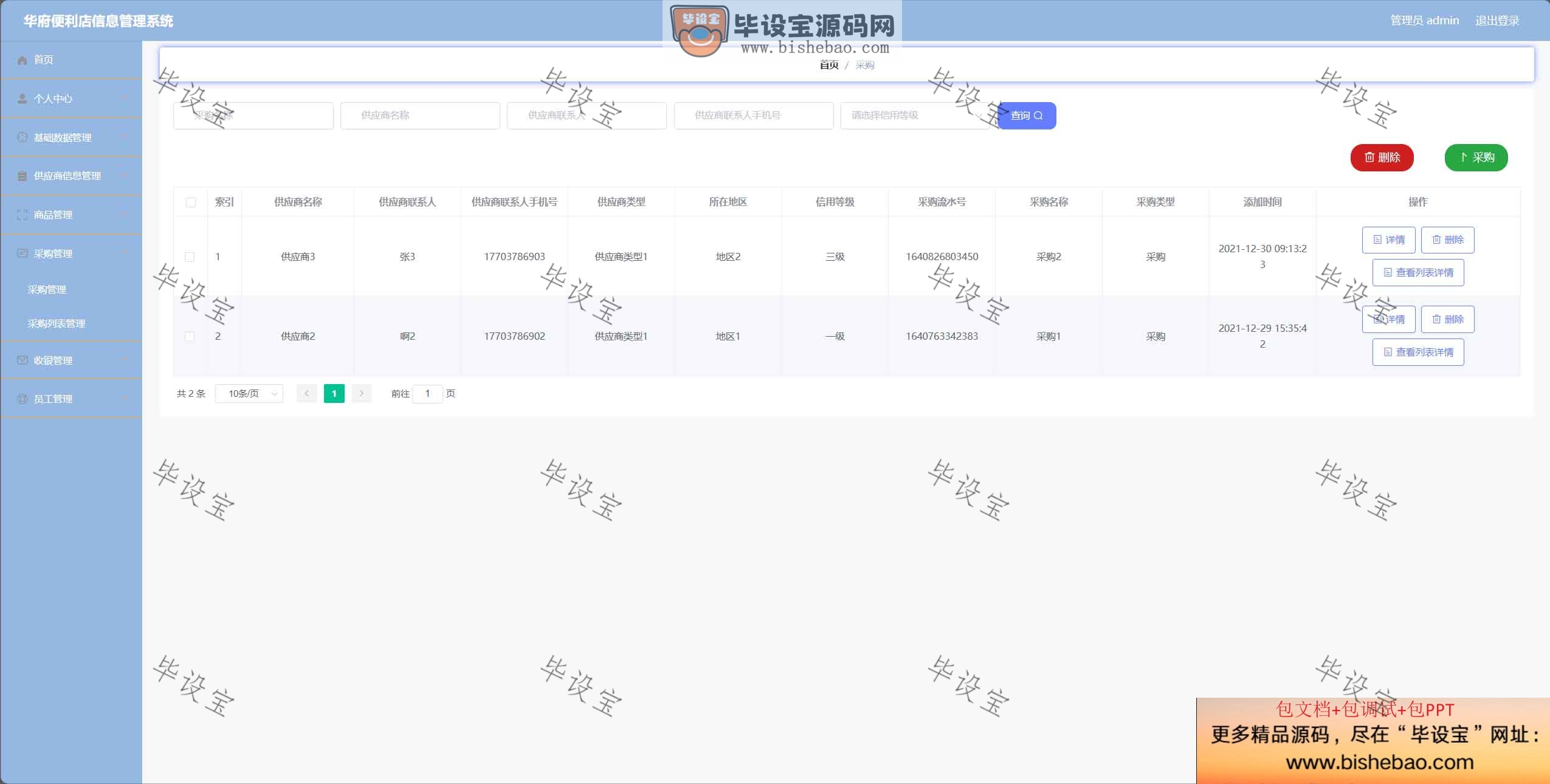Open 请选择信用等级 dropdown
Image resolution: width=1550 pixels, height=784 pixels.
[915, 115]
